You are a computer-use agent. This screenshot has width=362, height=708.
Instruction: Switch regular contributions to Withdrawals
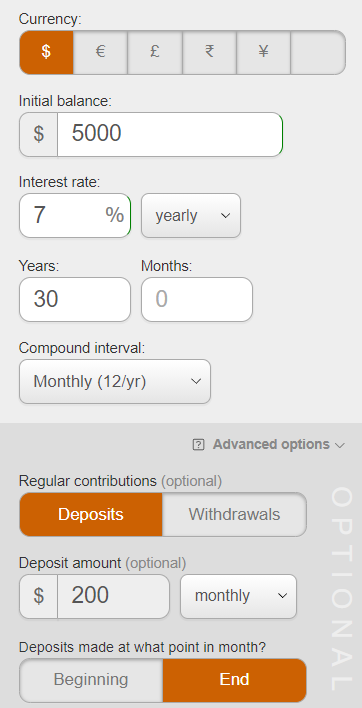234,514
